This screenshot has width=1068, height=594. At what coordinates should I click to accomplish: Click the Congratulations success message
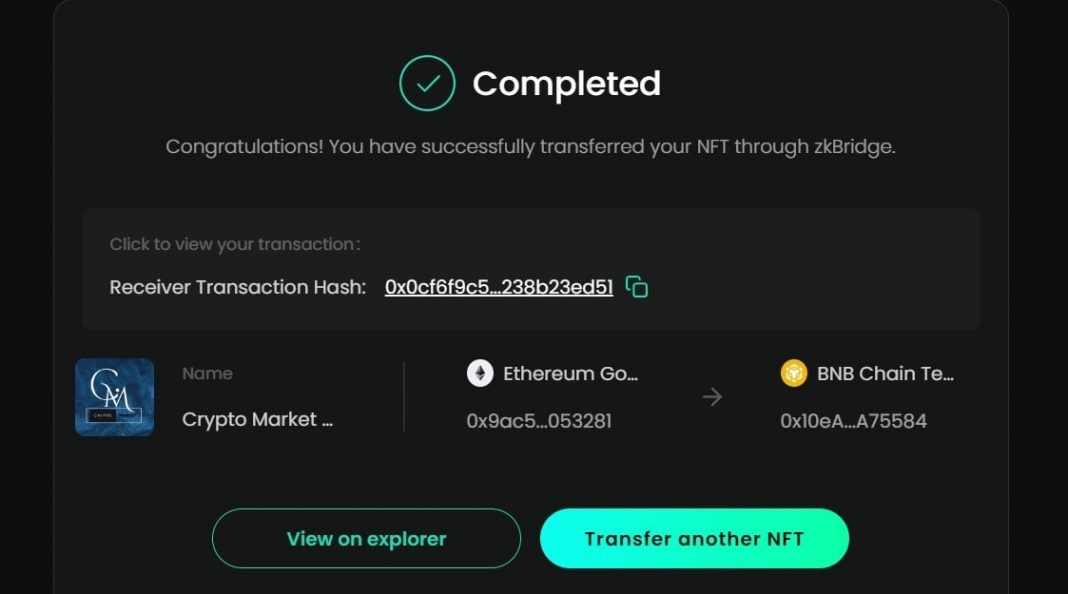pos(530,147)
